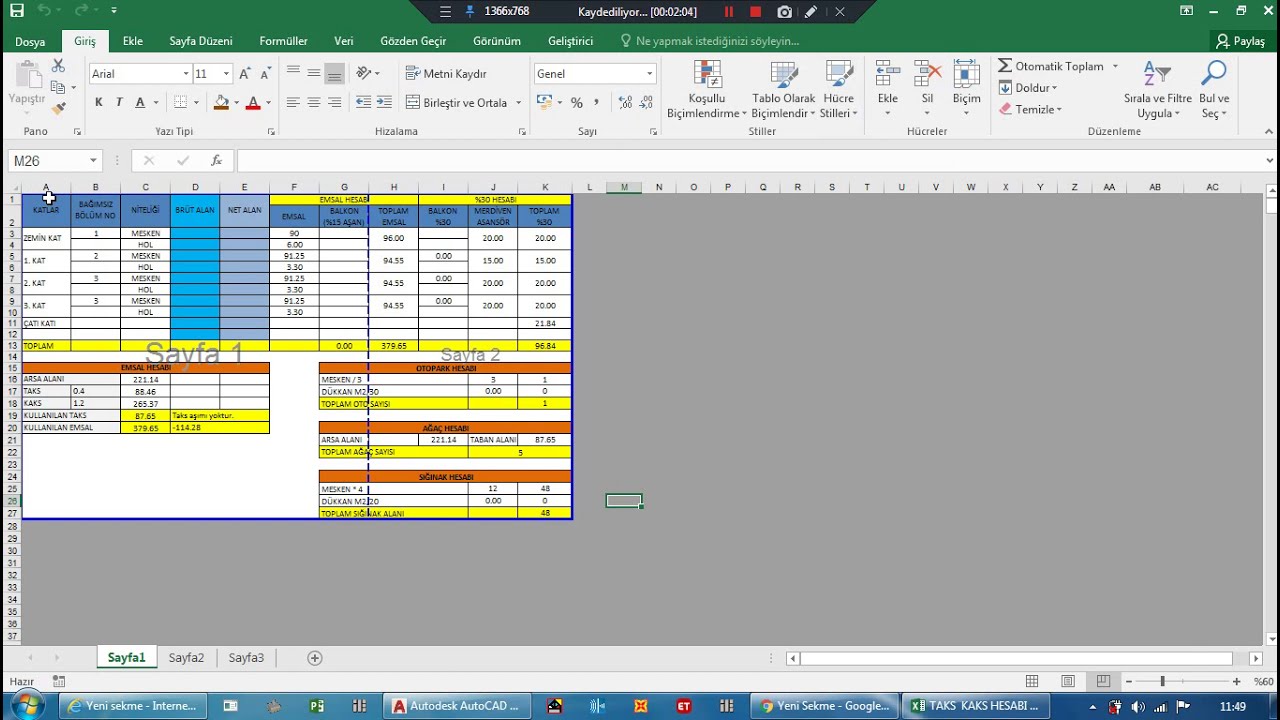
Task: Select the Sayfa2 sheet tab
Action: pyautogui.click(x=186, y=658)
